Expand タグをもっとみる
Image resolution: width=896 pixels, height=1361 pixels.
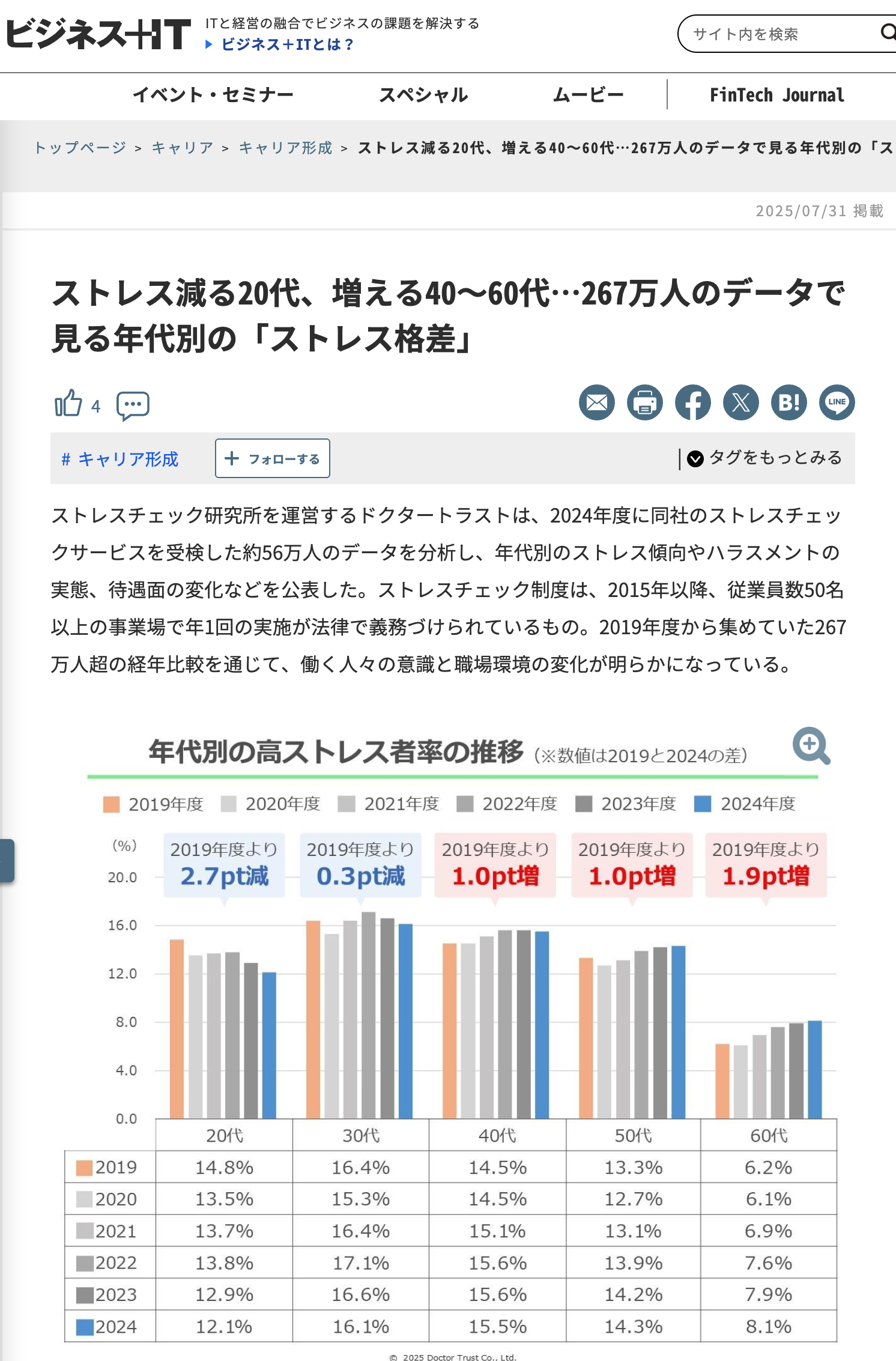pyautogui.click(x=764, y=458)
